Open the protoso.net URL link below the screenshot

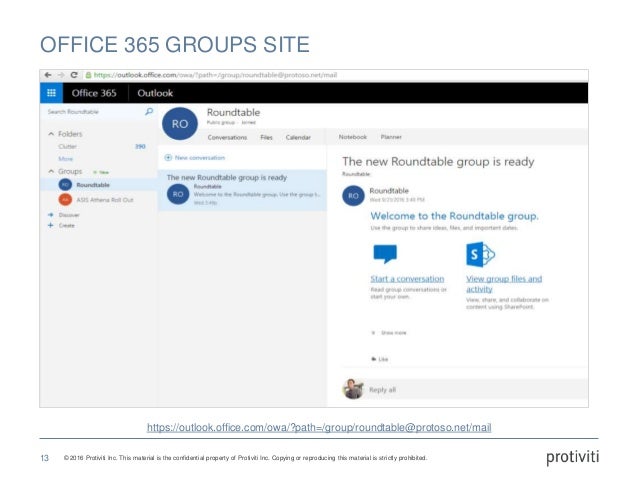(x=319, y=427)
